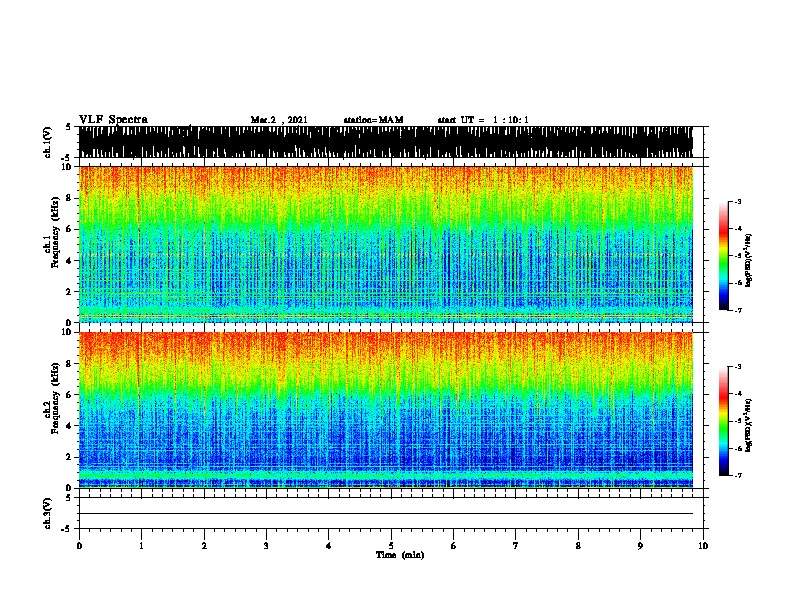
Task: Click the ch.1 "Frequency (kHz)" axis label
Action: 55,234
